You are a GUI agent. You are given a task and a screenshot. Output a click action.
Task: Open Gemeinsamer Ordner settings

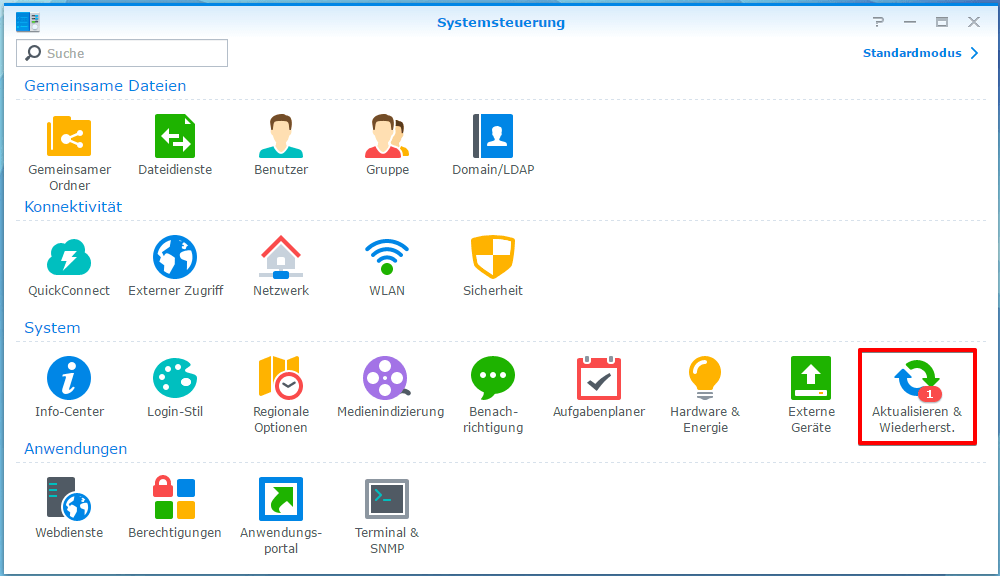69,136
